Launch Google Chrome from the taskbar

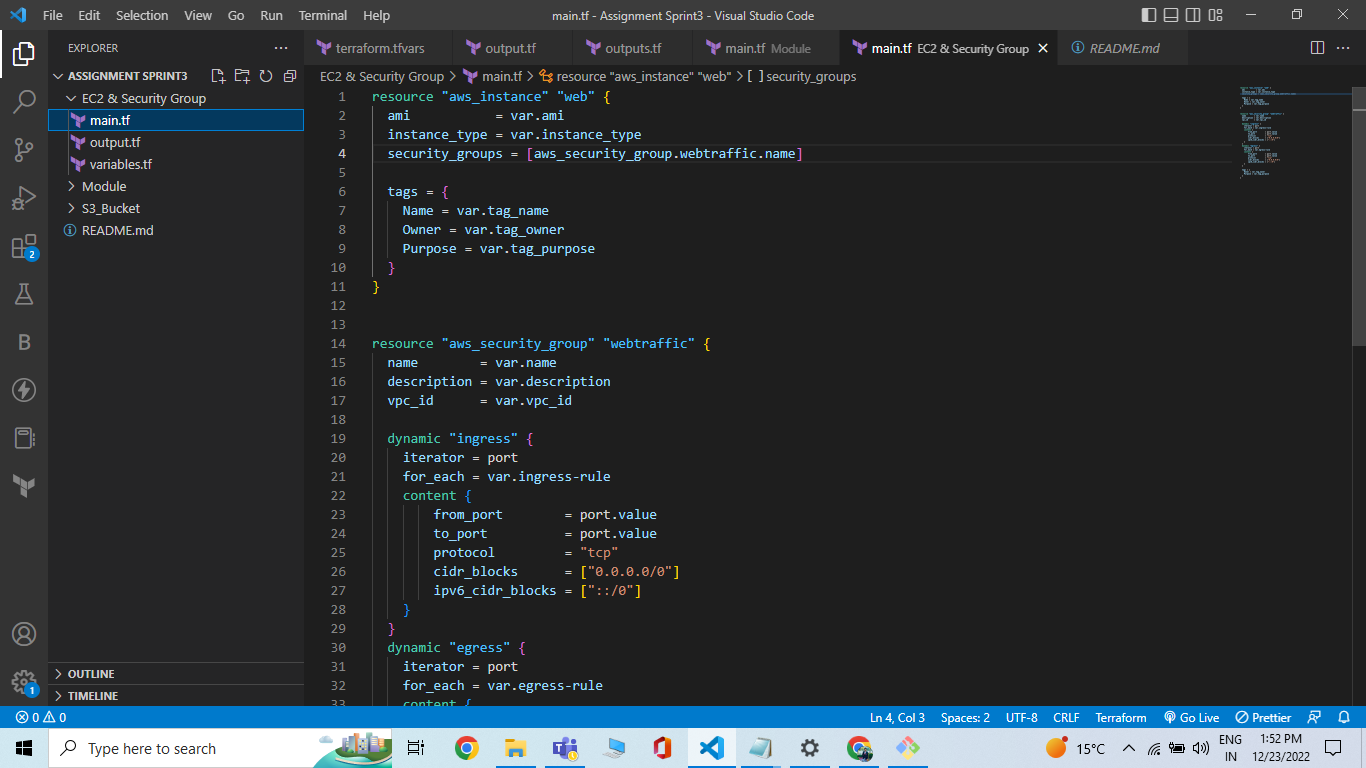point(467,748)
